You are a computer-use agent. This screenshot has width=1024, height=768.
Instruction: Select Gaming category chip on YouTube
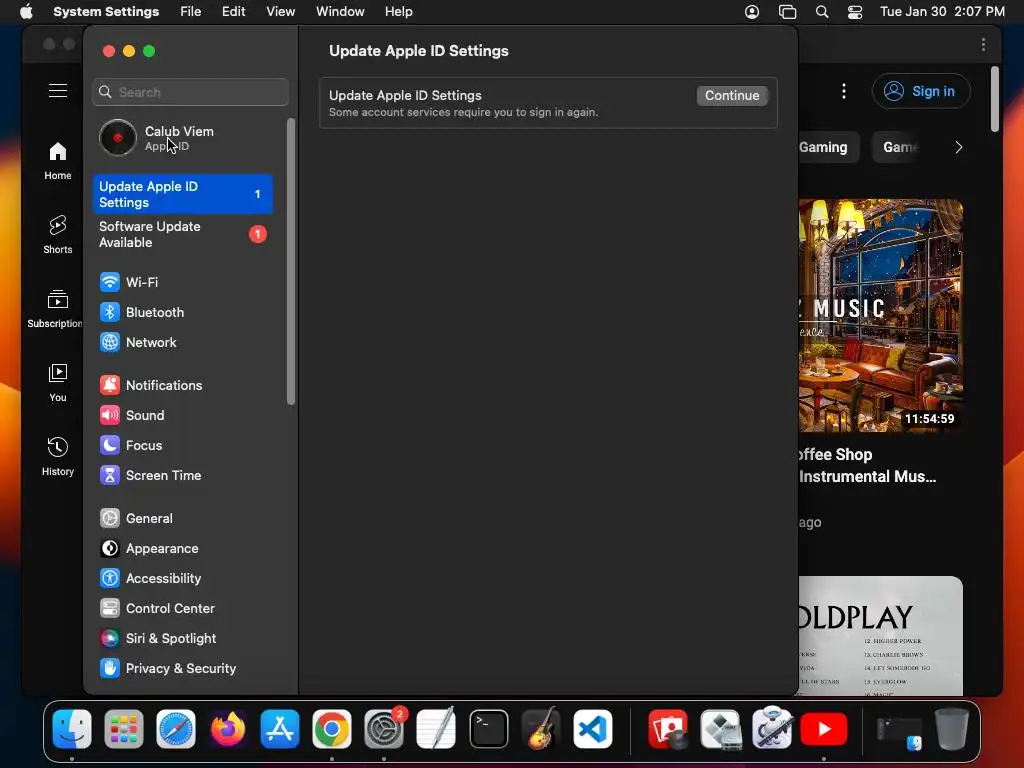point(827,148)
